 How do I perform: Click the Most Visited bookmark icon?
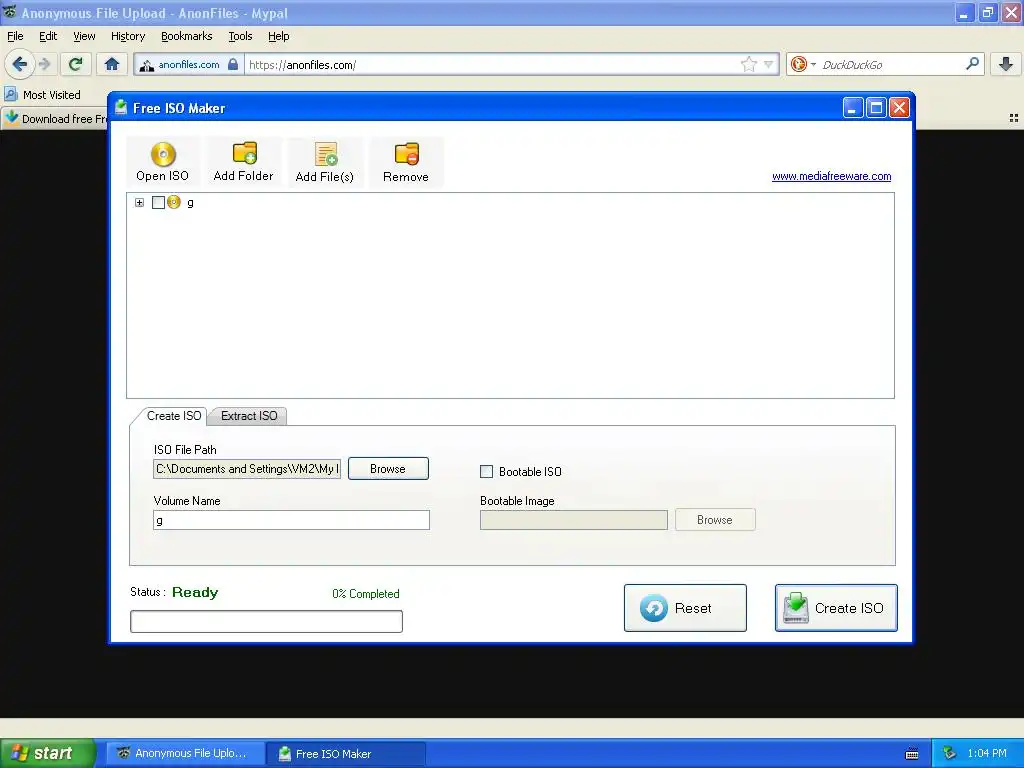(10, 94)
